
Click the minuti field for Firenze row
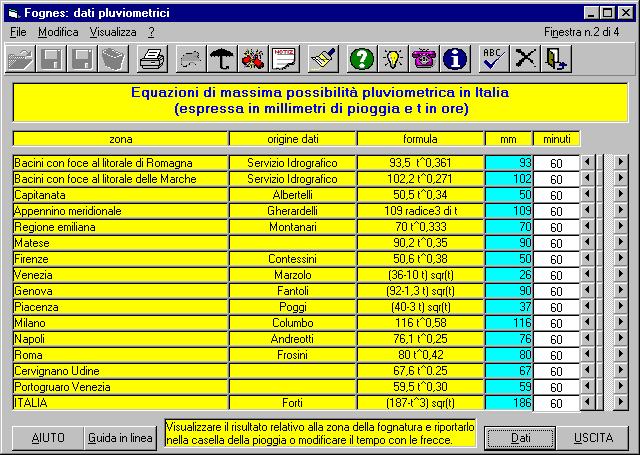pos(556,259)
